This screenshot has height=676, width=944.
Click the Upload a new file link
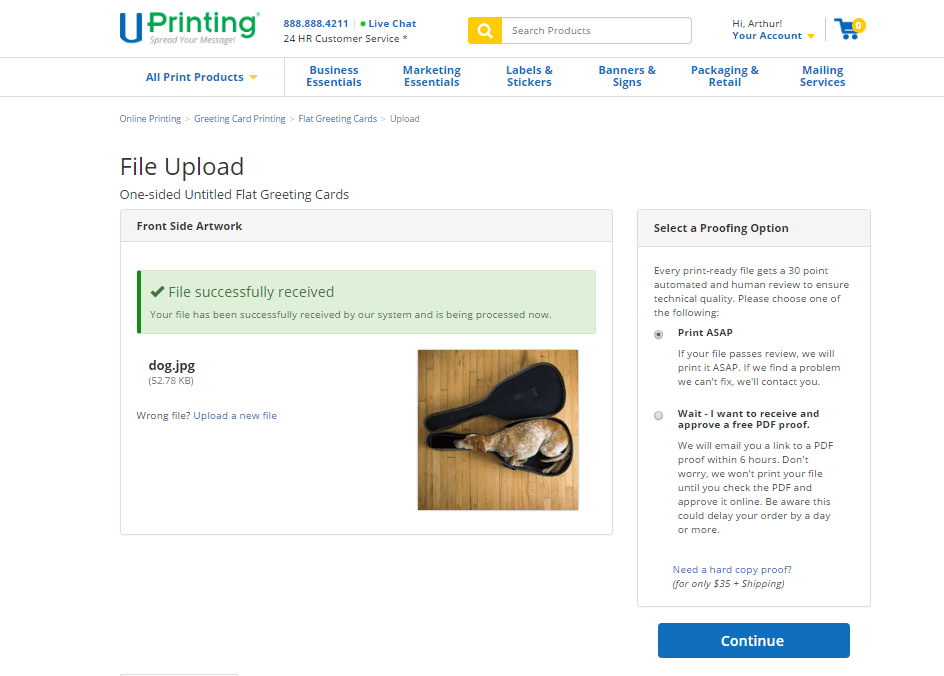point(235,415)
